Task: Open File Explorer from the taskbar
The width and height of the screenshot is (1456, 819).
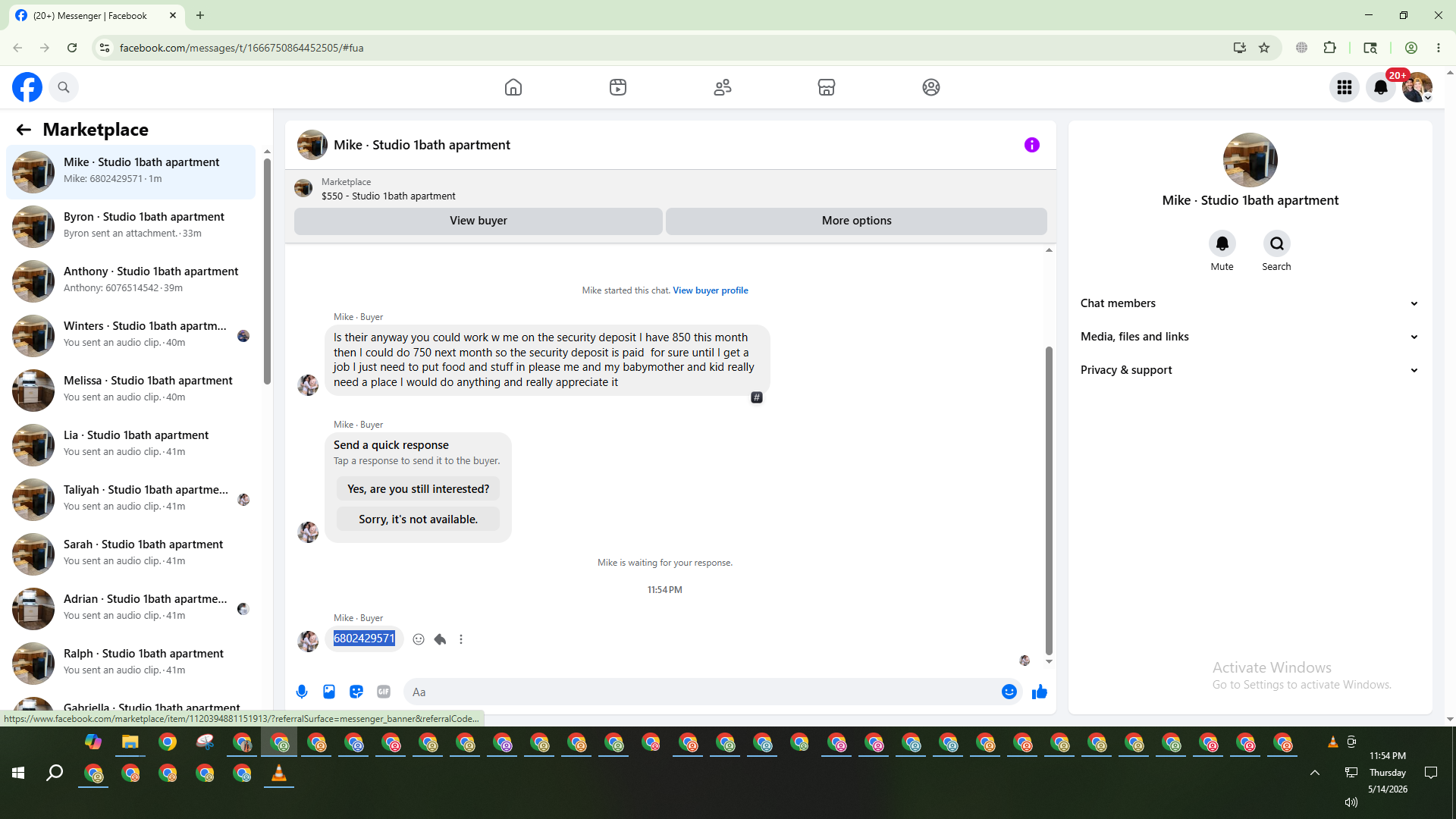Action: point(130,742)
